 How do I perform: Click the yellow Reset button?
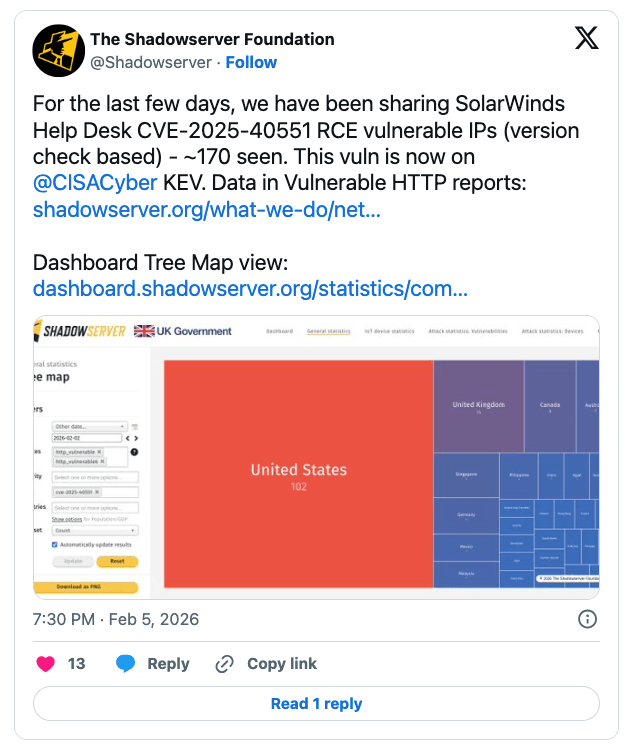(x=117, y=562)
